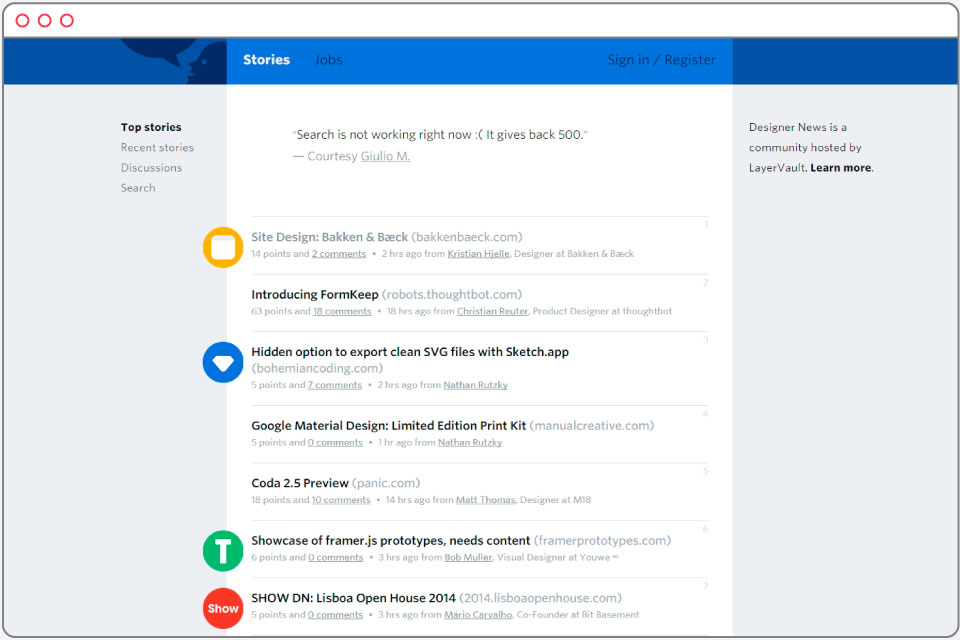Click the yellow square site-design badge
The width and height of the screenshot is (960, 640).
tap(223, 247)
